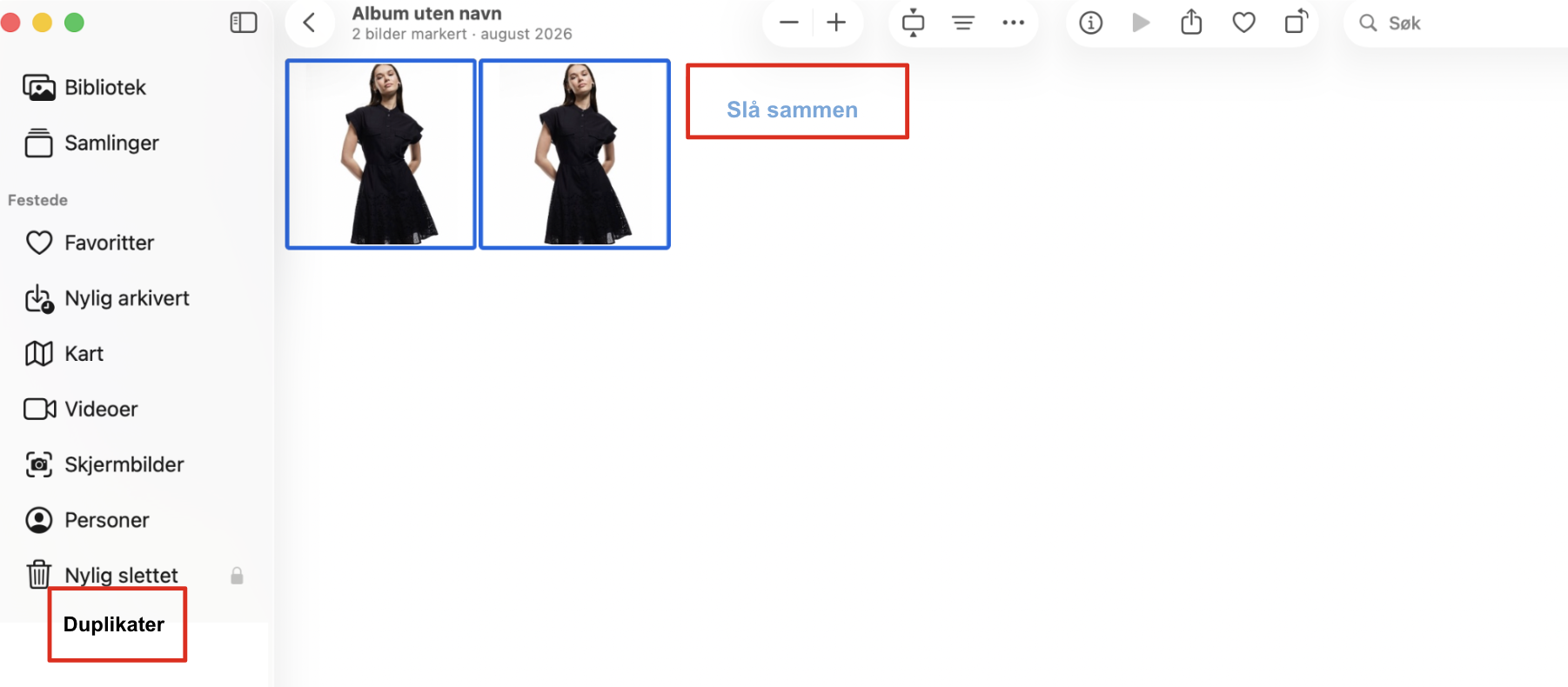Click the magnifying glass search icon
The height and width of the screenshot is (687, 1568).
tap(1368, 23)
